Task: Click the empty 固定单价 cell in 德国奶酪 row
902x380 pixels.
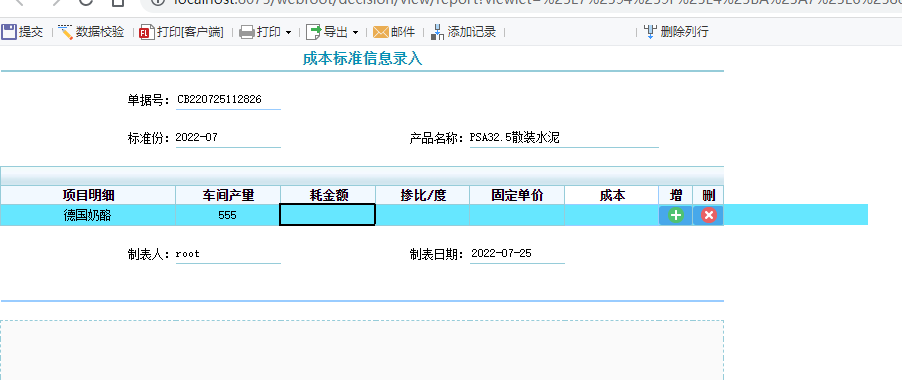Action: (x=517, y=215)
